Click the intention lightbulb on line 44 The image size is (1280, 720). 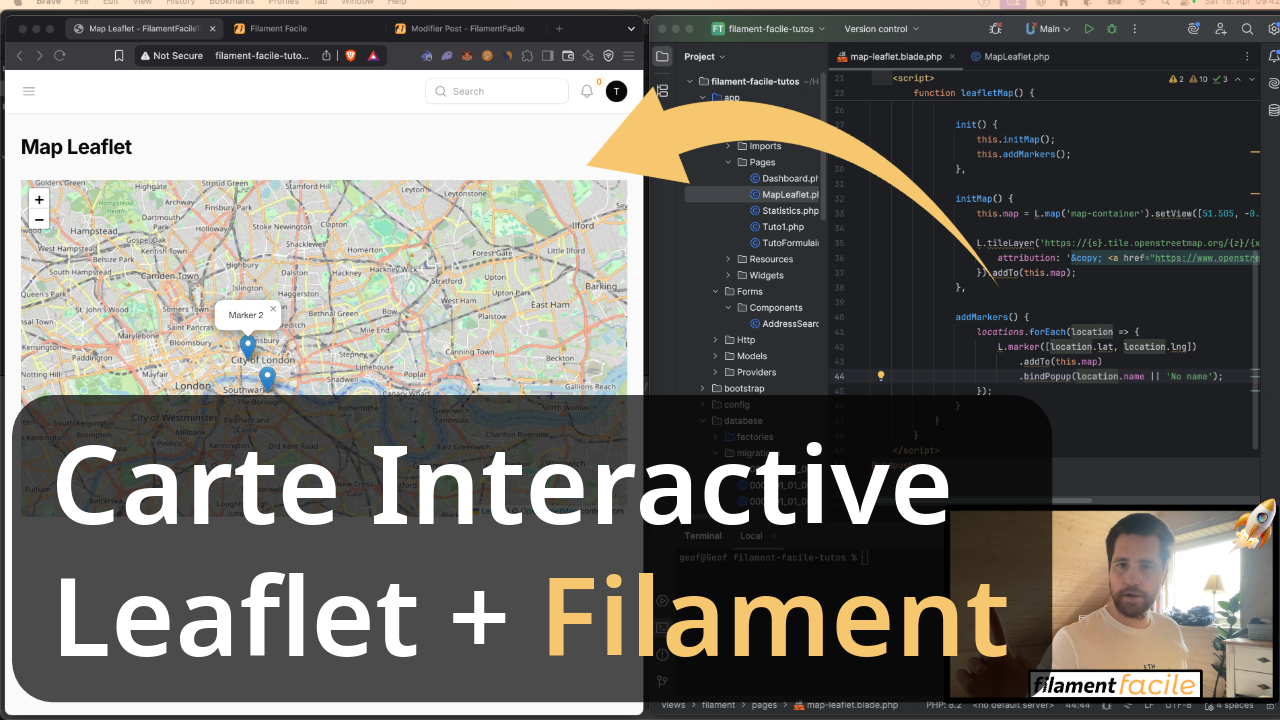[x=881, y=377]
